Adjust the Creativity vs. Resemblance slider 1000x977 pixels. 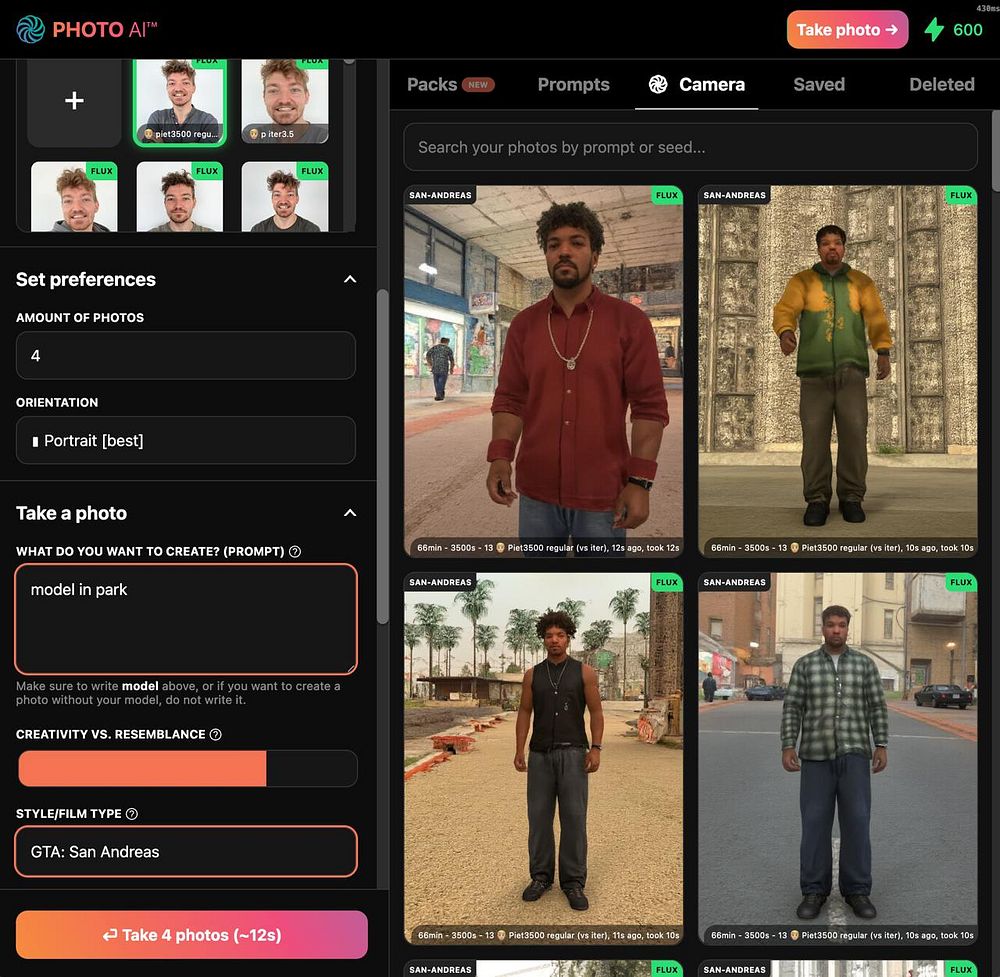click(187, 768)
